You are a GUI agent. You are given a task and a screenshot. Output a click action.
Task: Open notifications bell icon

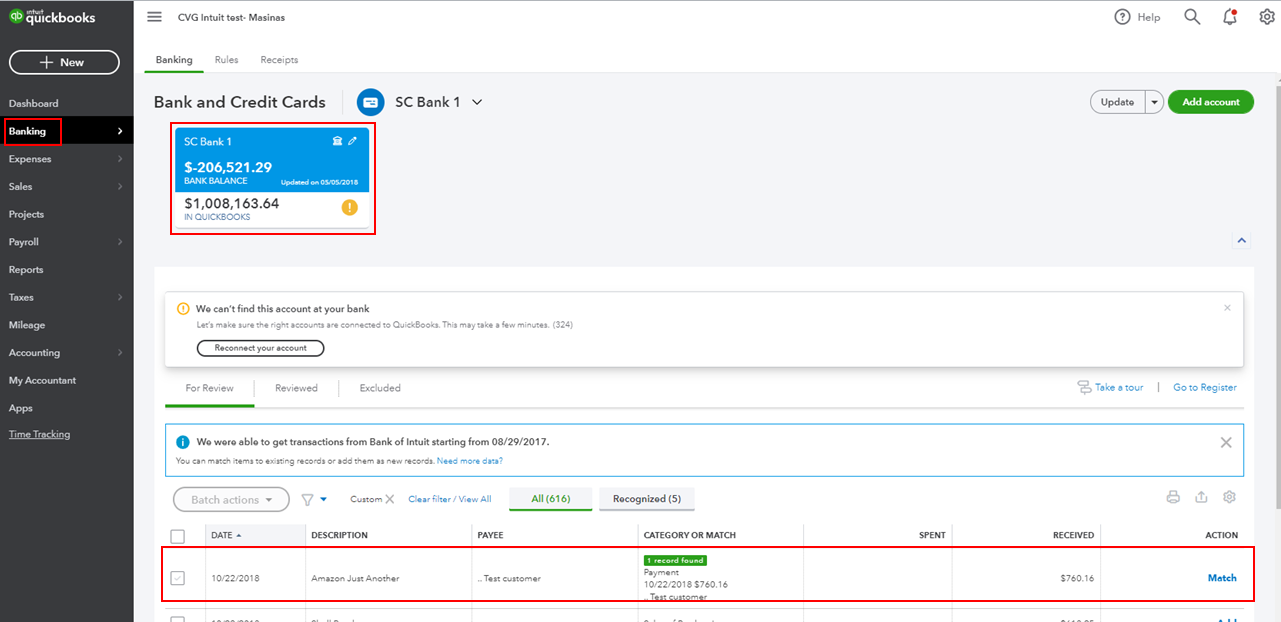point(1230,17)
